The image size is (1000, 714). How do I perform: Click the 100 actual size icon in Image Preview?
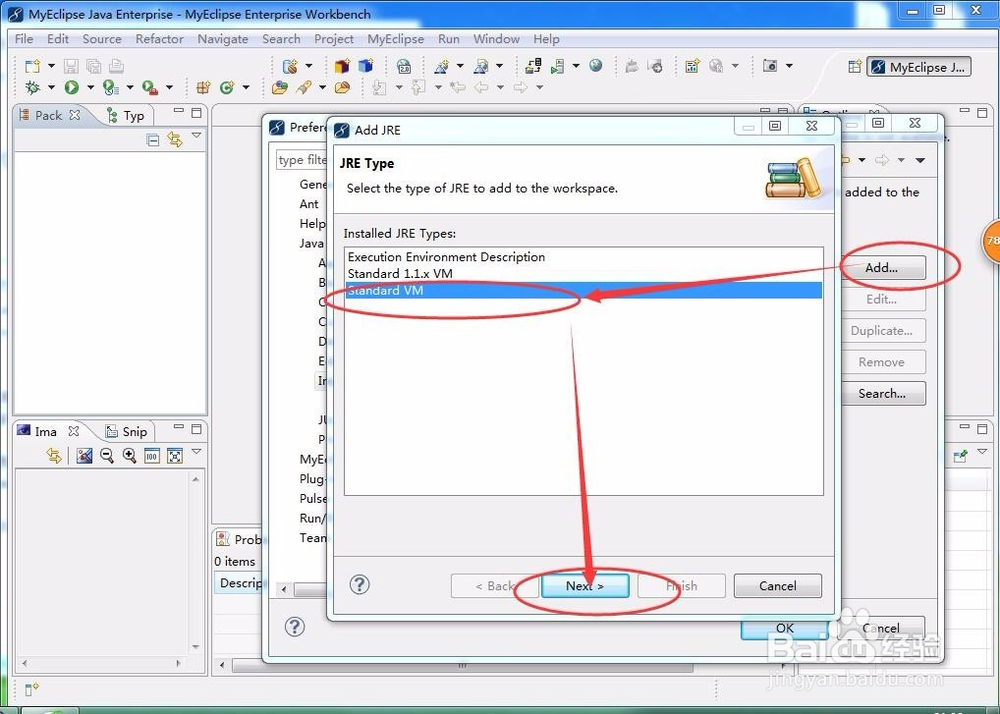coord(152,456)
